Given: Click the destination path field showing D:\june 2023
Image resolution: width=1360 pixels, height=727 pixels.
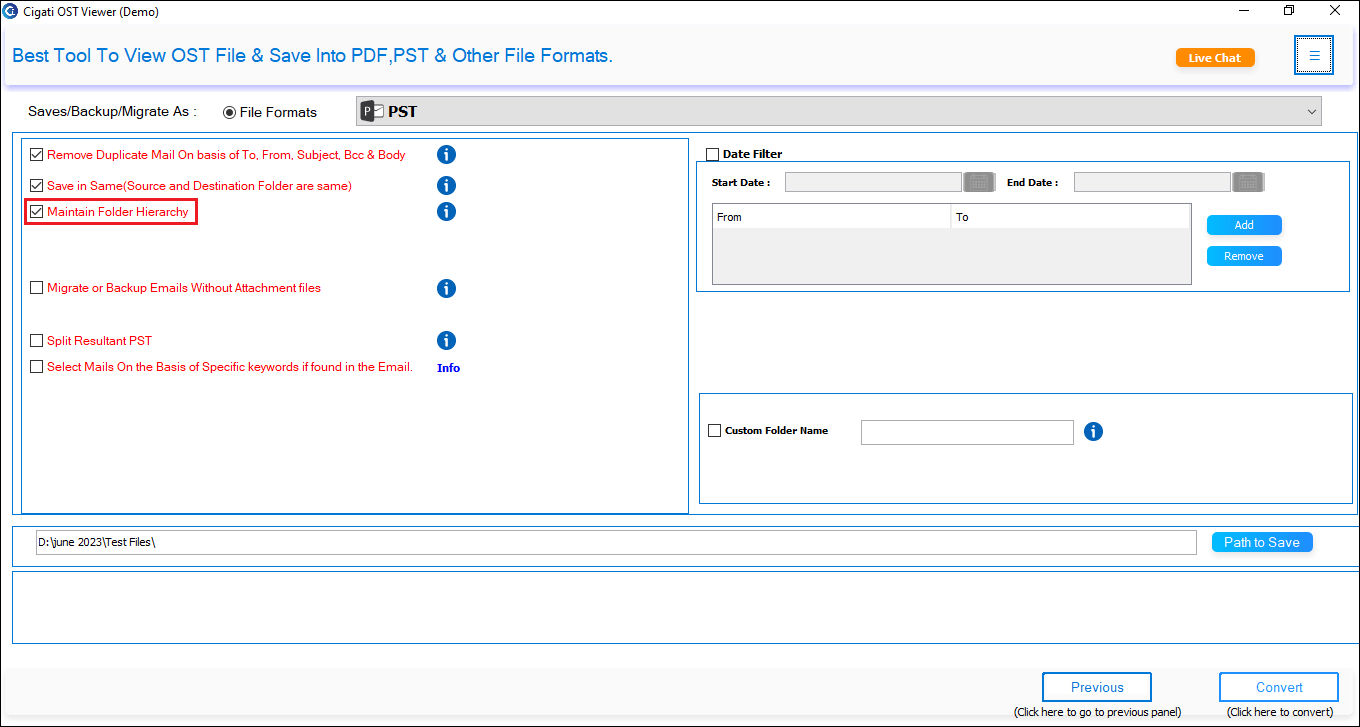Looking at the screenshot, I should click(616, 542).
